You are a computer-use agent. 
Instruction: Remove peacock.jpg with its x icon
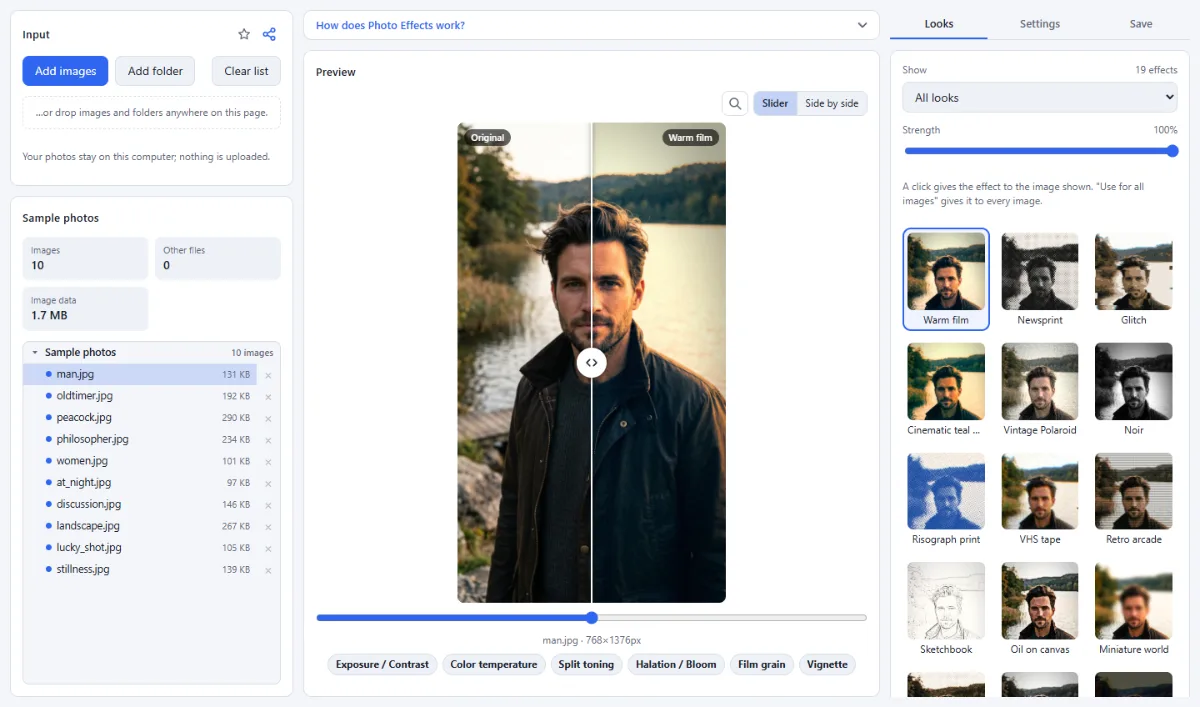[268, 418]
